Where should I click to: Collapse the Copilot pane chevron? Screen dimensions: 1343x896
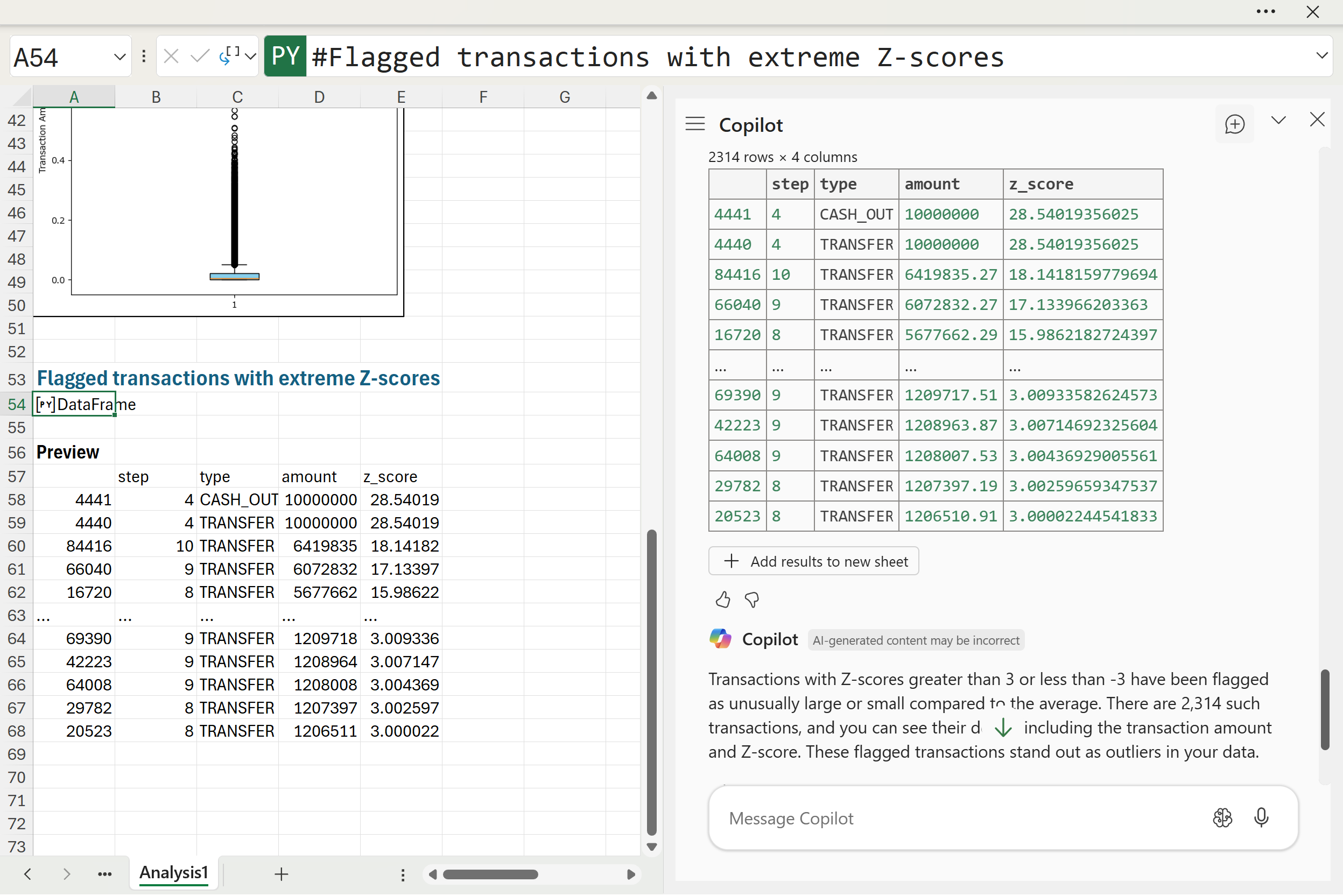pos(1278,121)
